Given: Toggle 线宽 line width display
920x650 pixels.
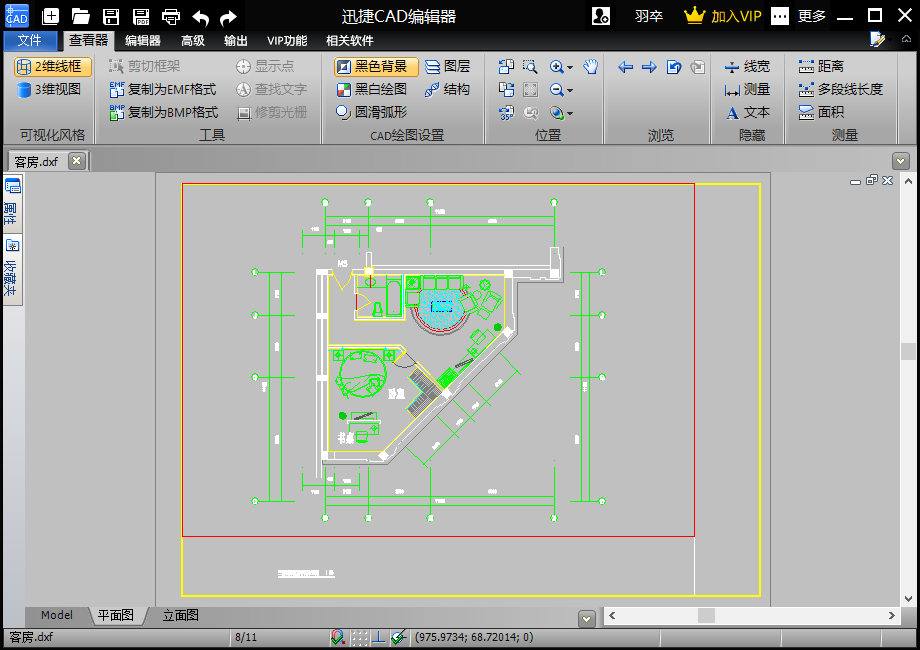Looking at the screenshot, I should (x=747, y=66).
